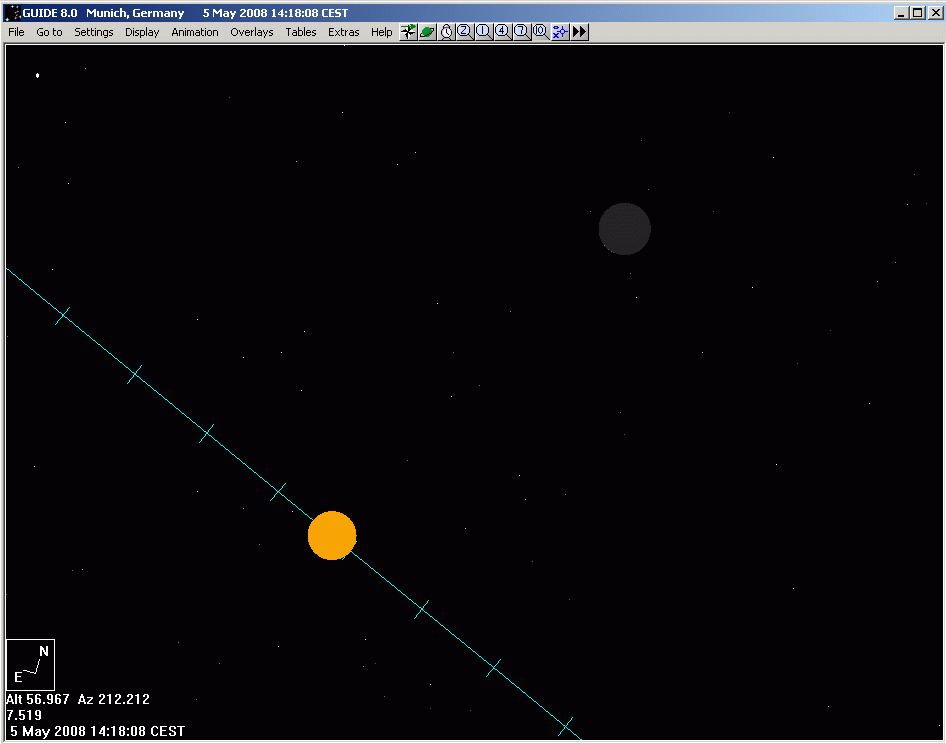The height and width of the screenshot is (744, 946).
Task: Open the Animation menu
Action: [x=195, y=32]
